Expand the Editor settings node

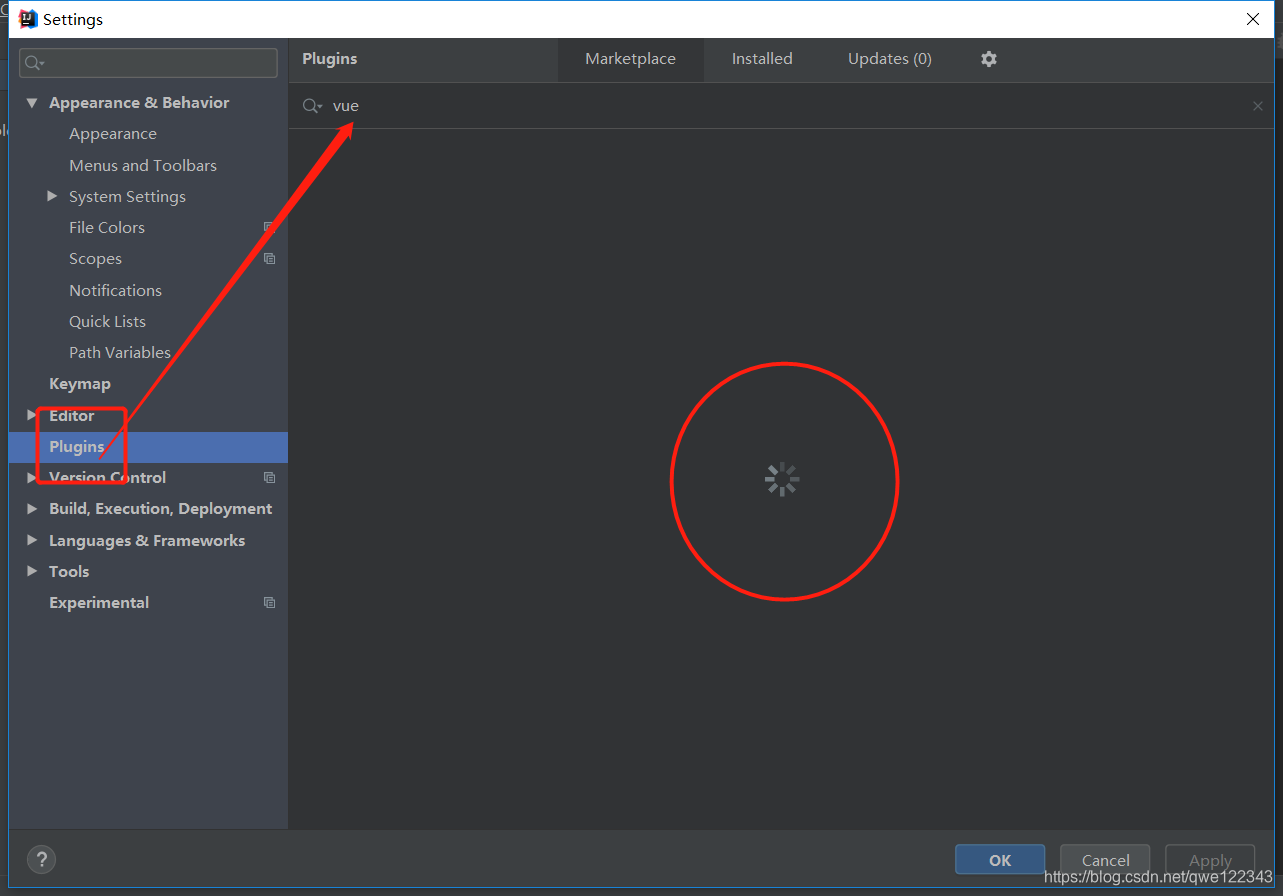[32, 415]
